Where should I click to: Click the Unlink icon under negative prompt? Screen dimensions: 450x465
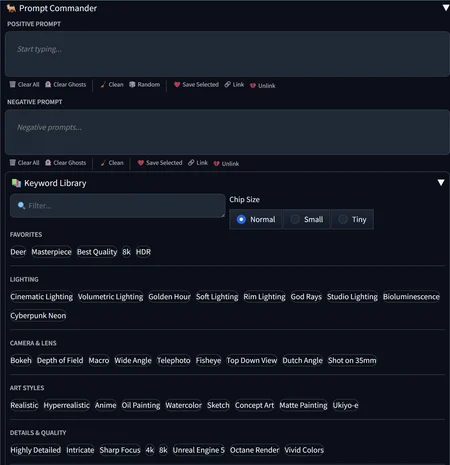pos(216,164)
